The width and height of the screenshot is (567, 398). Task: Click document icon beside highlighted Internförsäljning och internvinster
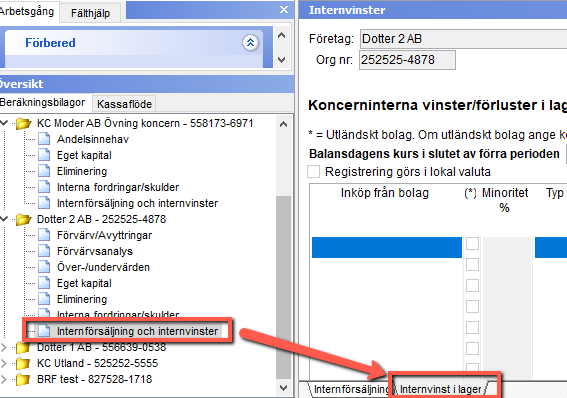click(x=44, y=331)
